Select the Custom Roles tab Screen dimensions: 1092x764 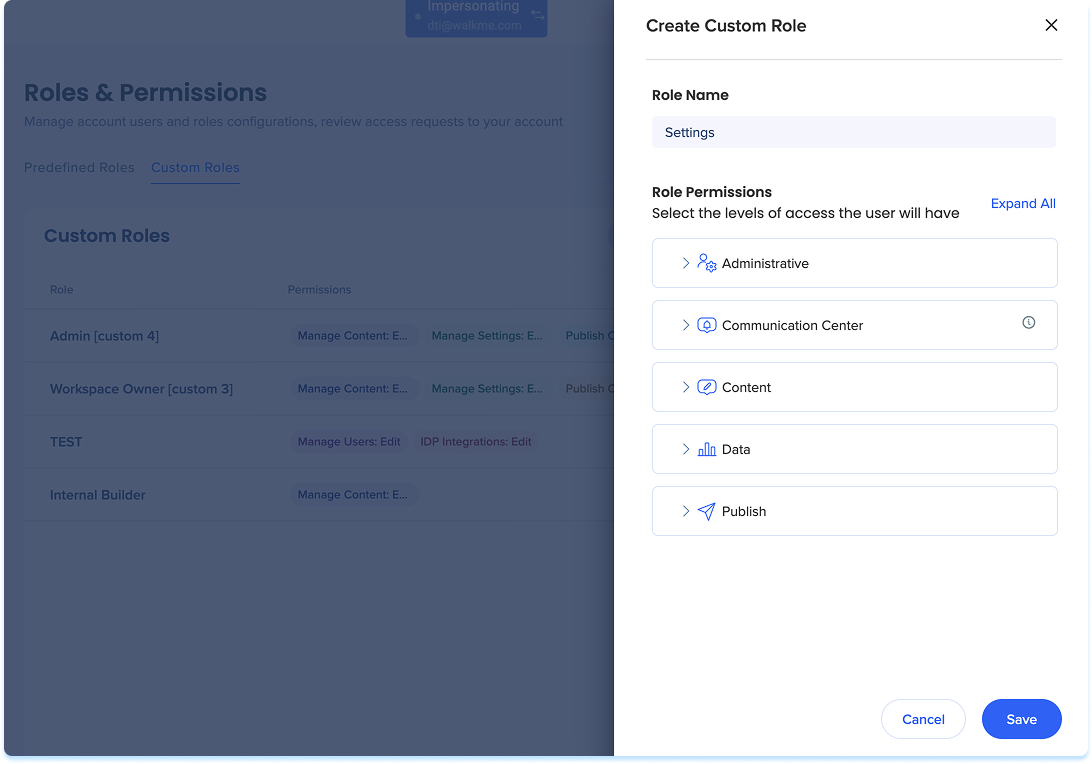pyautogui.click(x=195, y=167)
